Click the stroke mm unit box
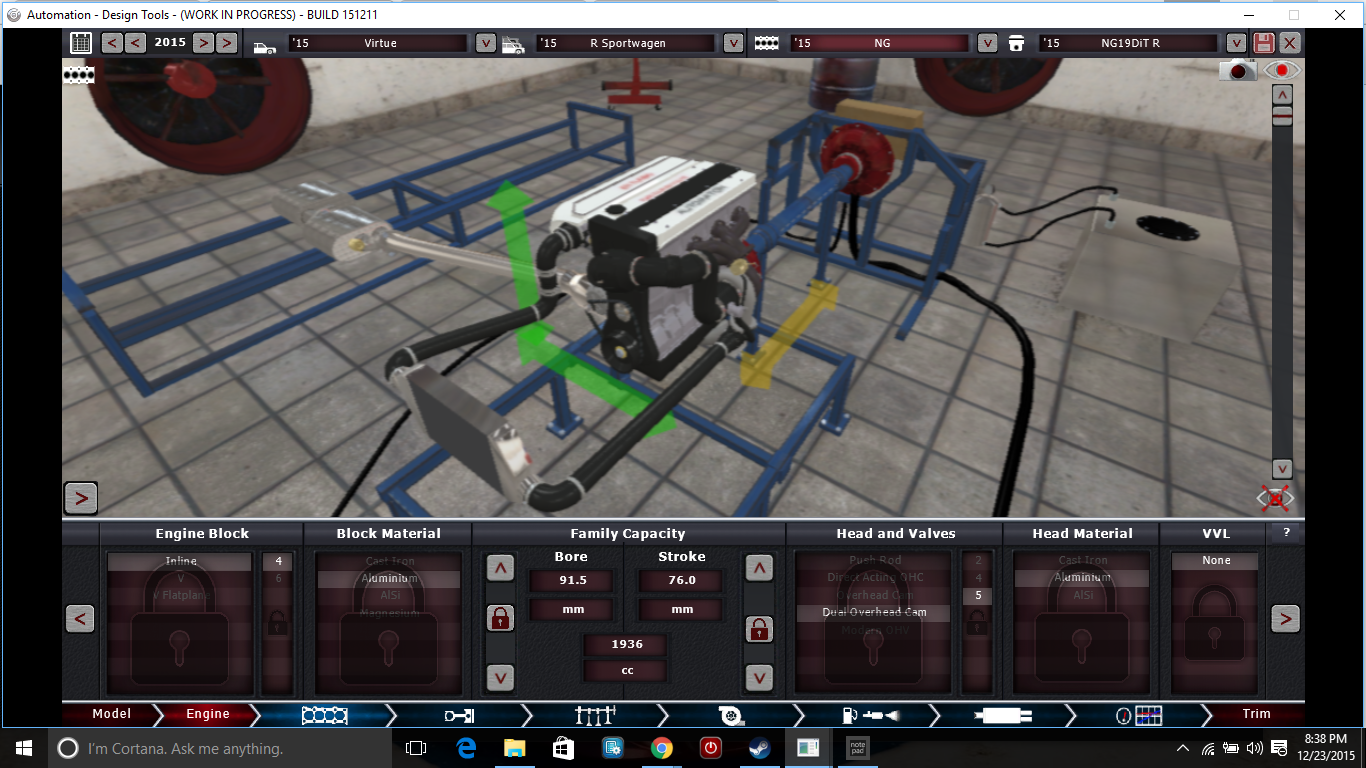Viewport: 1366px width, 768px height. [681, 609]
